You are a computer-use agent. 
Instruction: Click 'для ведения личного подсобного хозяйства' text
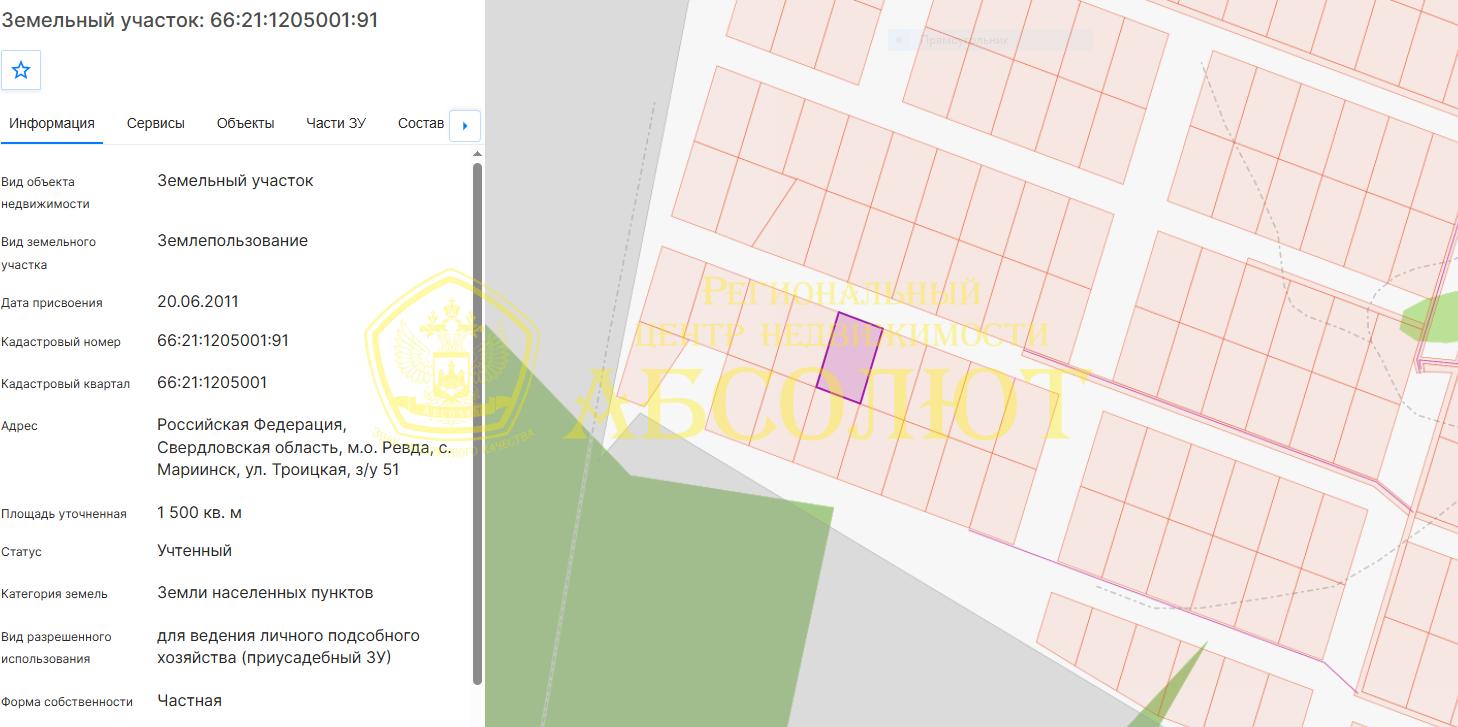(x=288, y=646)
